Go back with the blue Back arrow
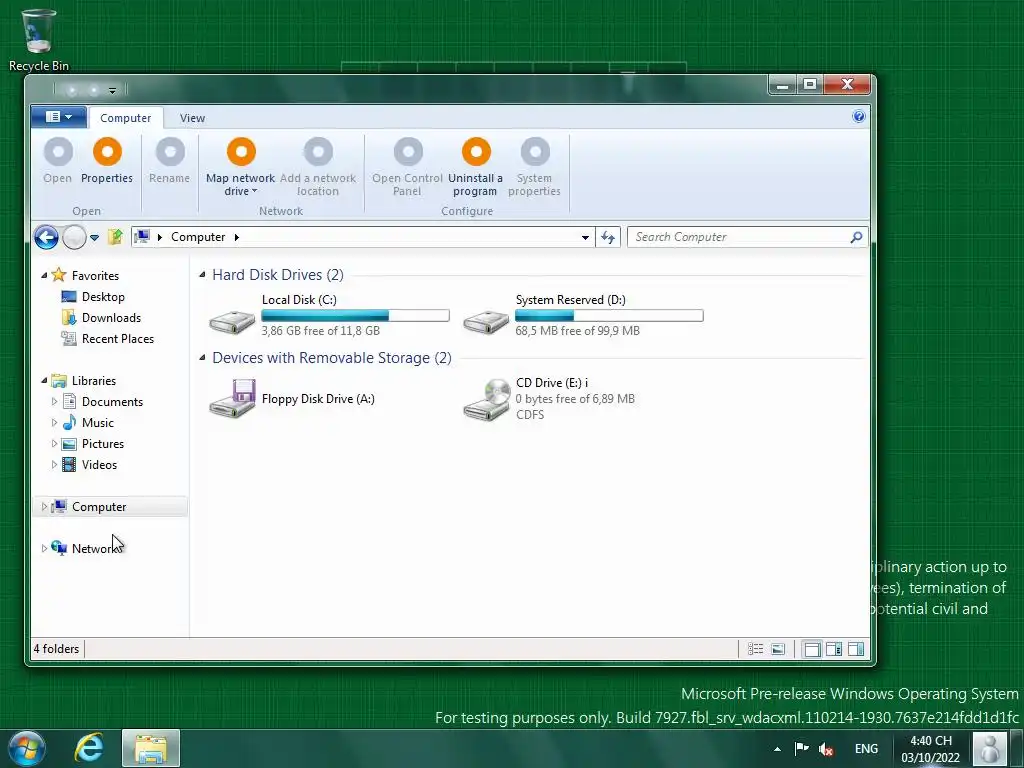Viewport: 1024px width, 768px height. [x=46, y=237]
